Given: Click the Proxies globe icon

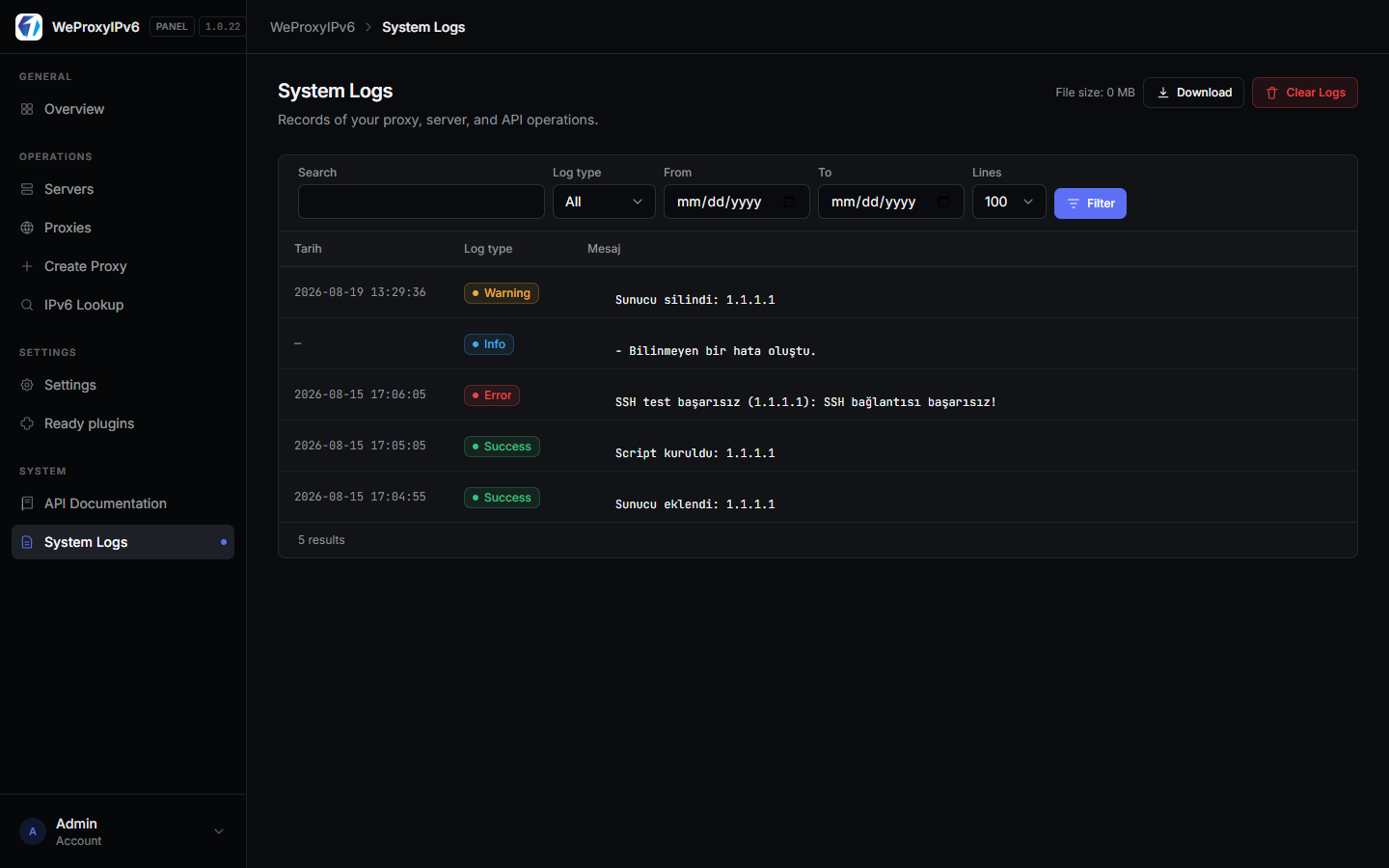Looking at the screenshot, I should (x=27, y=228).
